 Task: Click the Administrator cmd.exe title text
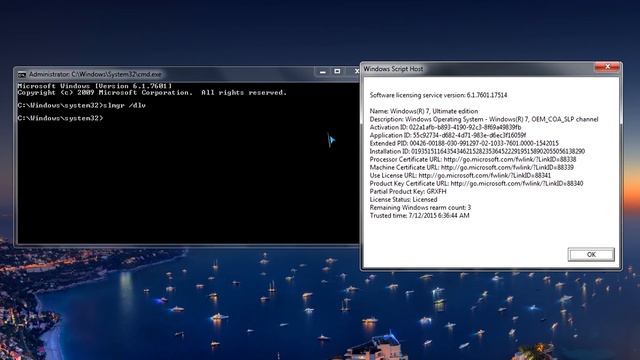(95, 74)
